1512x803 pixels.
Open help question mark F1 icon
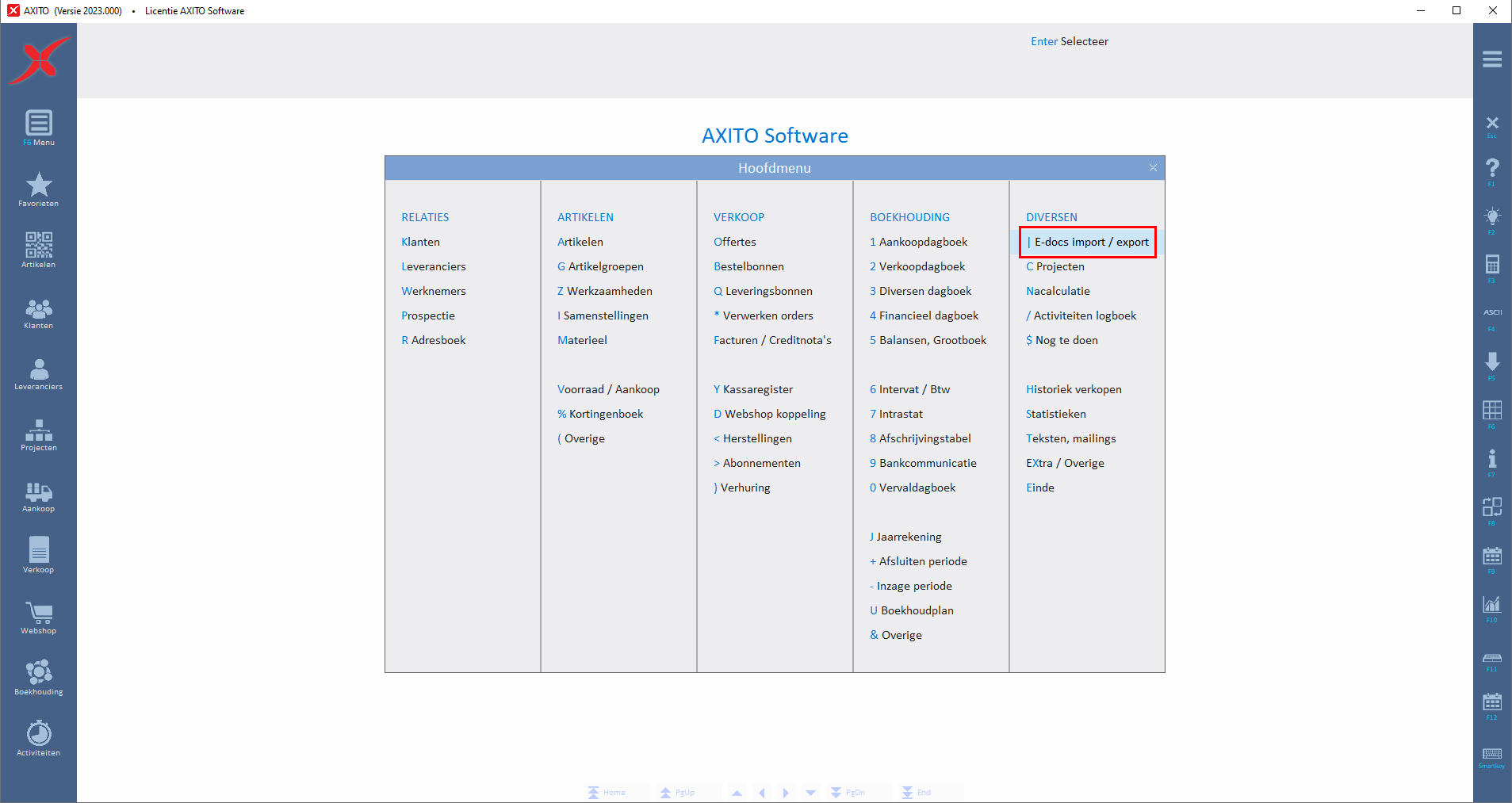[1492, 171]
